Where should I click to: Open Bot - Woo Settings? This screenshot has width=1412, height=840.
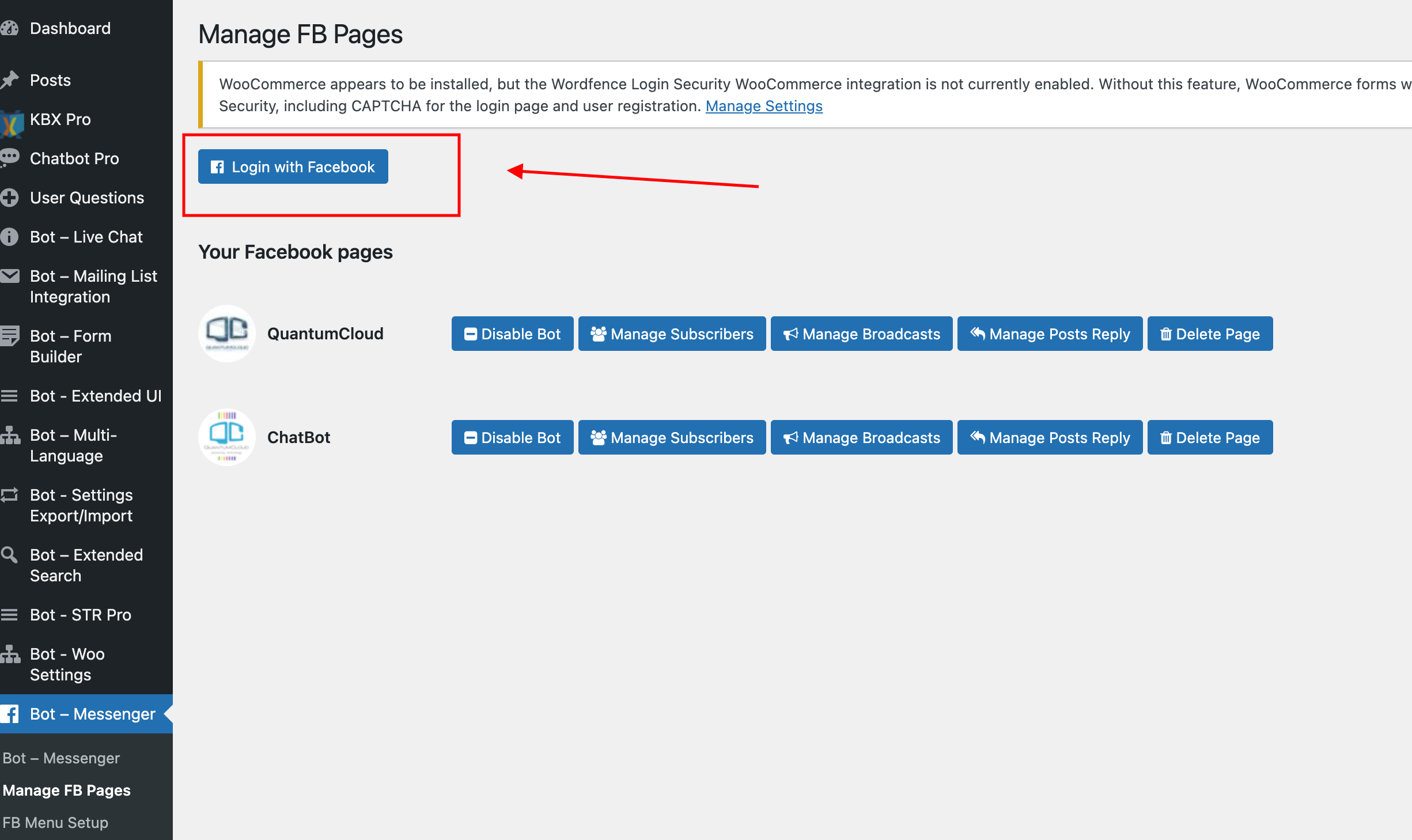pyautogui.click(x=67, y=664)
